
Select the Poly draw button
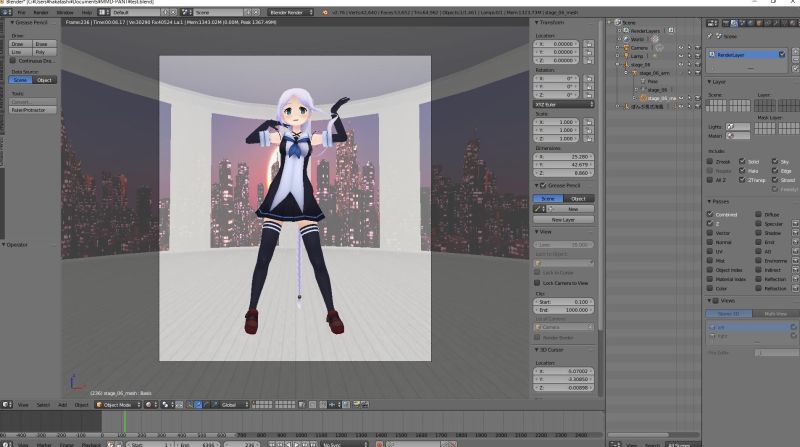[44, 52]
